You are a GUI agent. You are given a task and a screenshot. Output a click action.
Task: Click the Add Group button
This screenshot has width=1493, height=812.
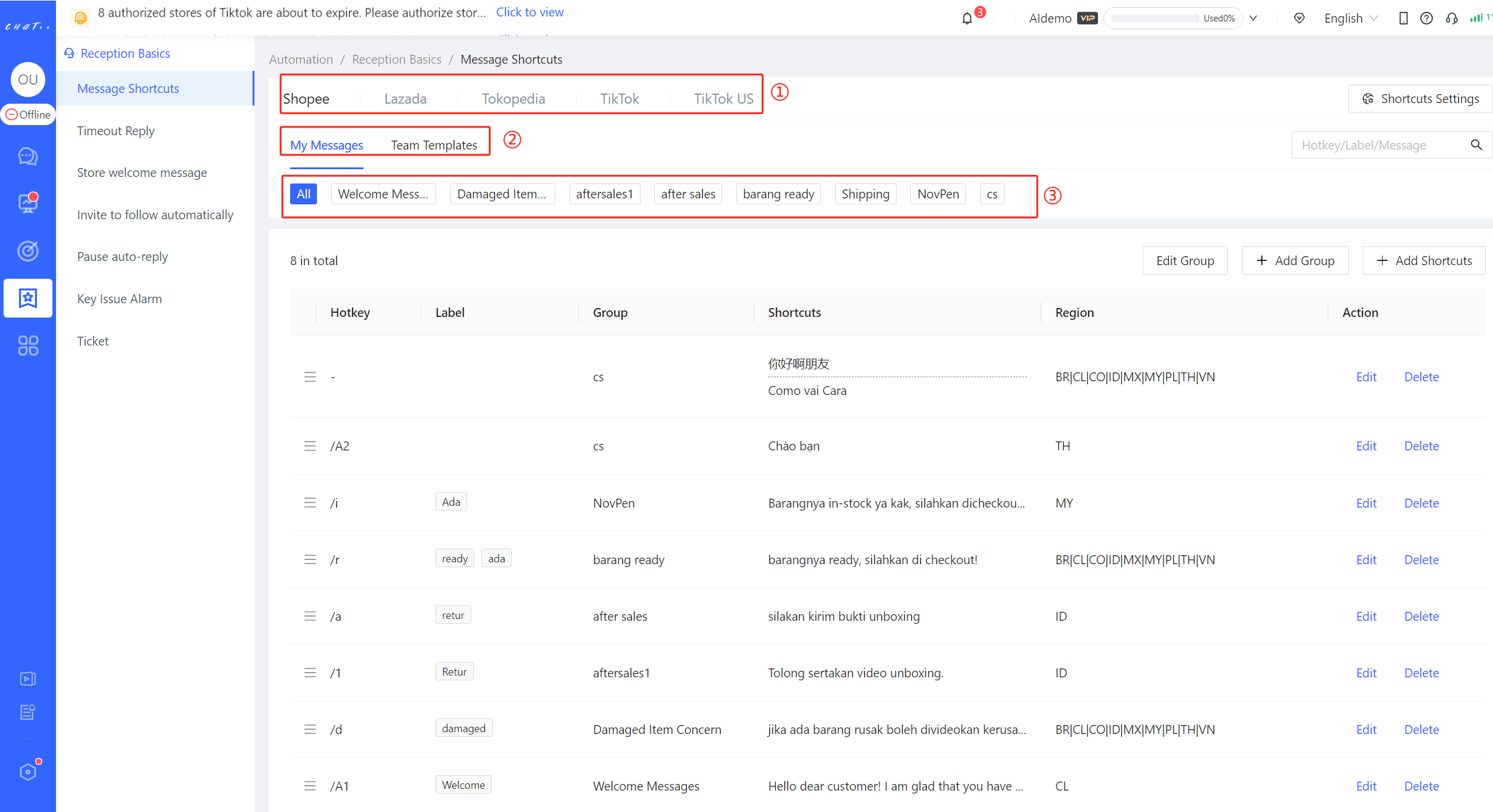coord(1295,260)
